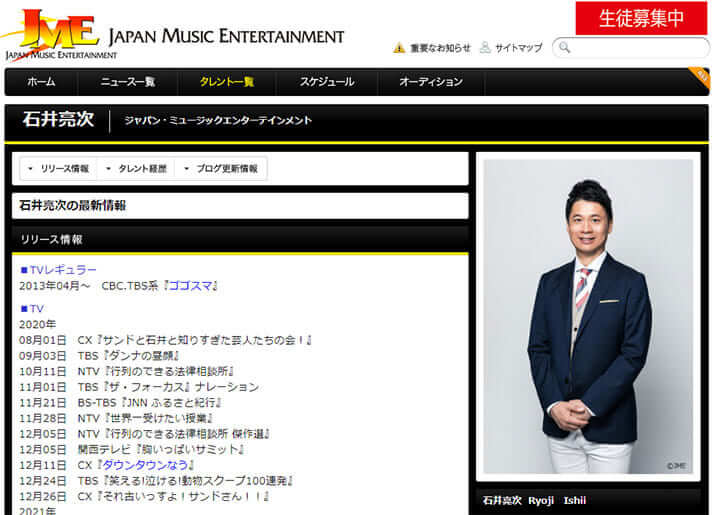Open the スケジュール menu item

click(x=327, y=82)
